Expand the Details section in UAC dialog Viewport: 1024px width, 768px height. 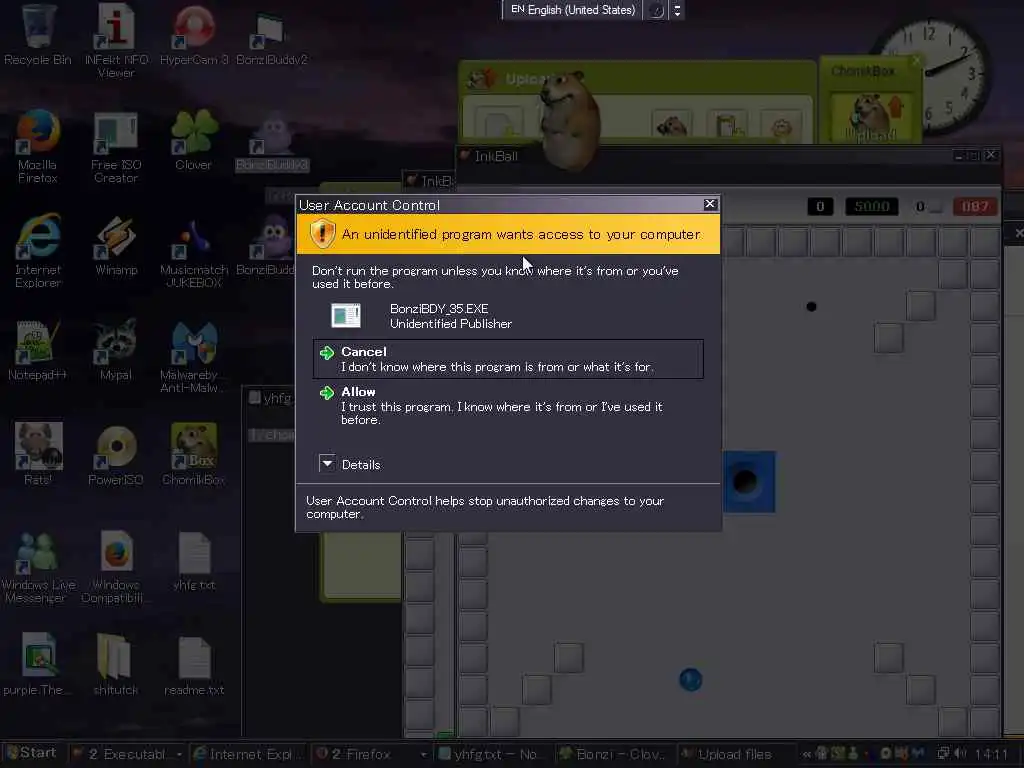(x=349, y=464)
